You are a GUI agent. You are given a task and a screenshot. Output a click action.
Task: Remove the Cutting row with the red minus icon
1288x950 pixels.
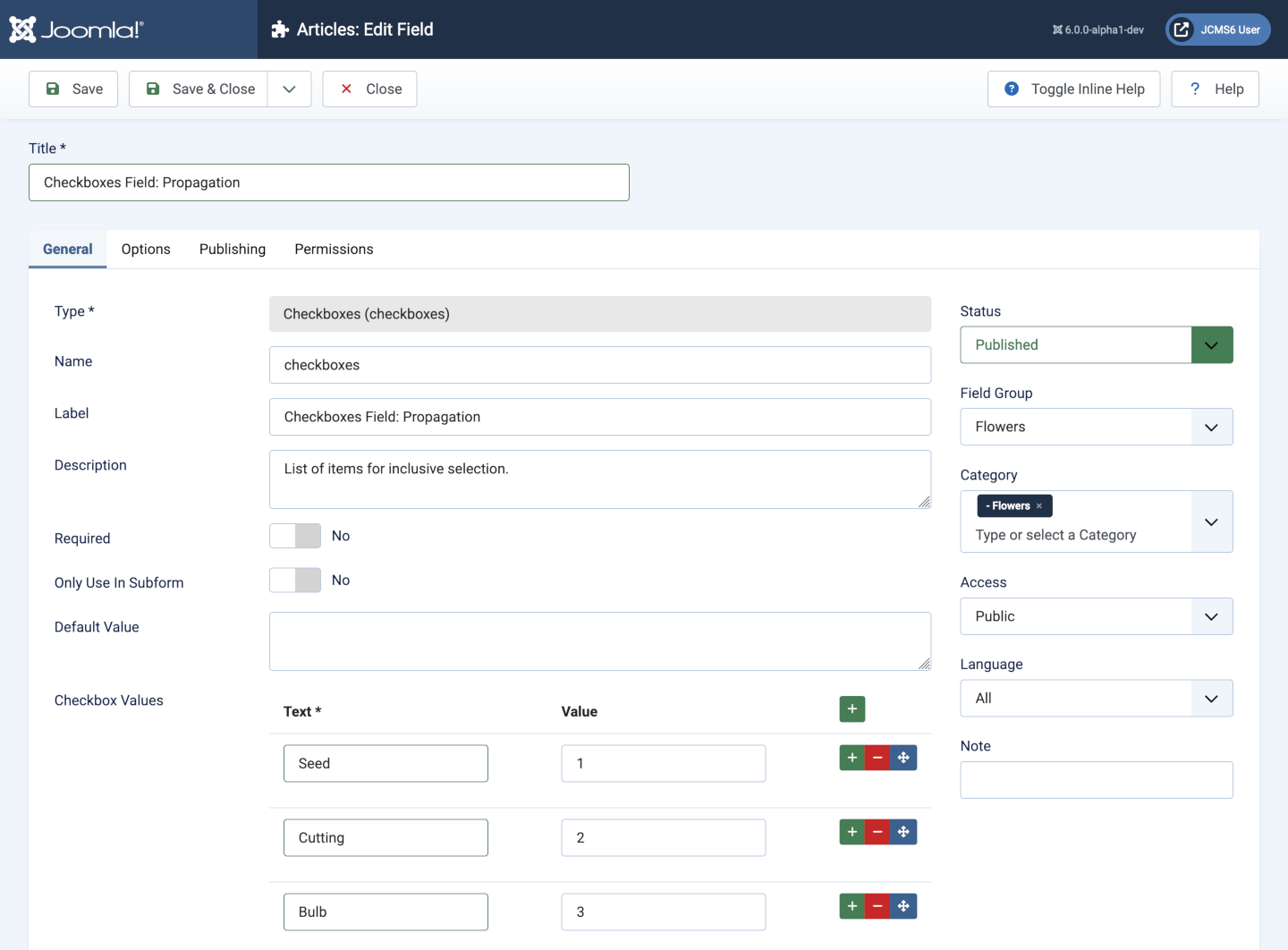(x=877, y=831)
